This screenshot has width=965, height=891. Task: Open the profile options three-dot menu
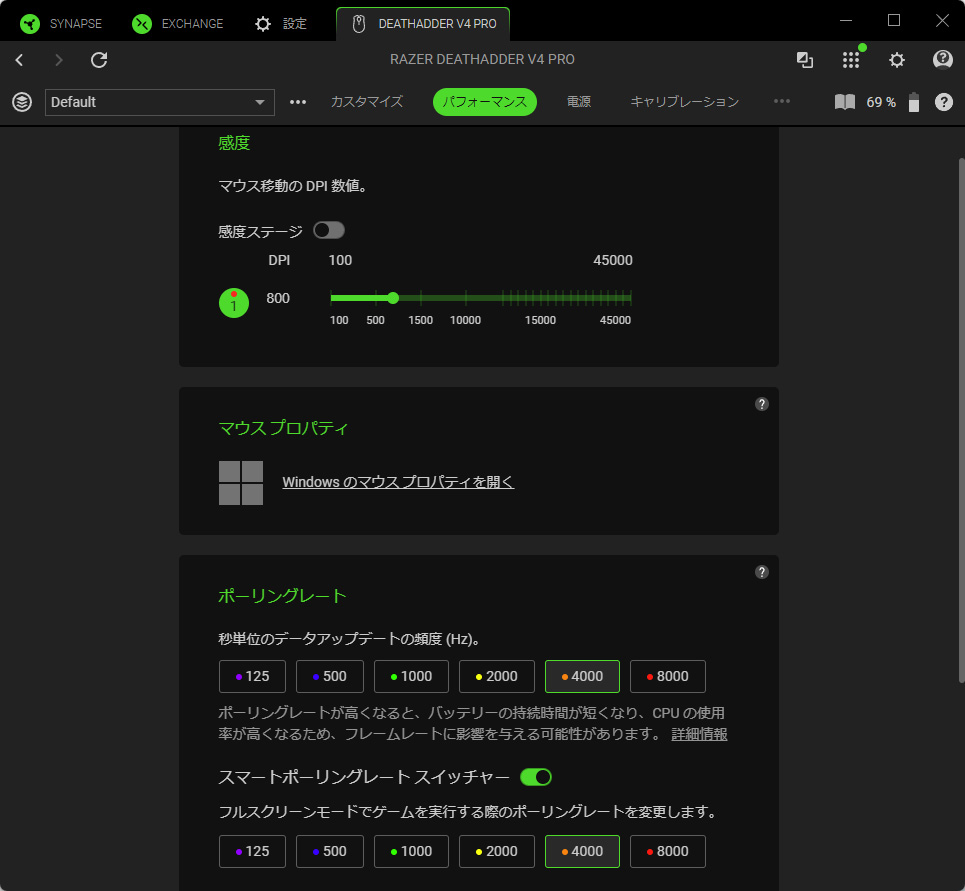click(298, 102)
